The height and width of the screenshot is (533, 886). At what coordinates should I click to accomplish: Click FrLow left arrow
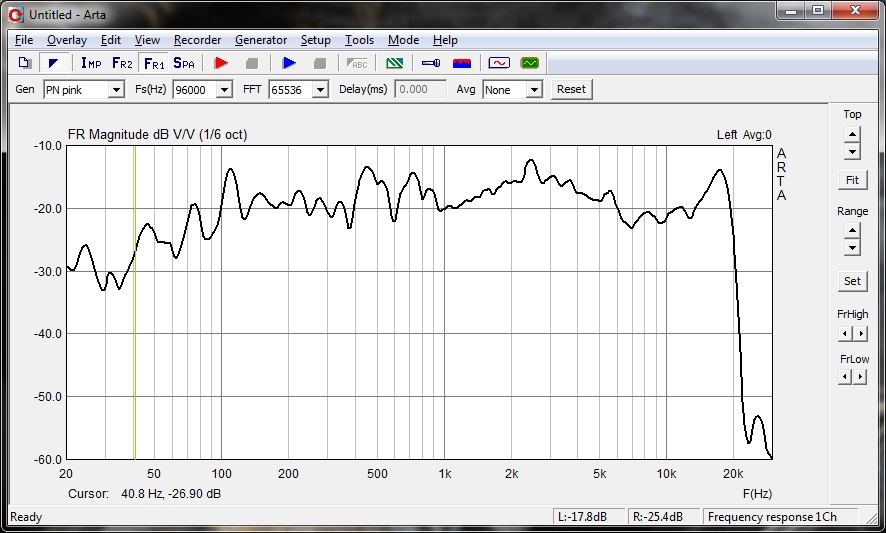[845, 376]
